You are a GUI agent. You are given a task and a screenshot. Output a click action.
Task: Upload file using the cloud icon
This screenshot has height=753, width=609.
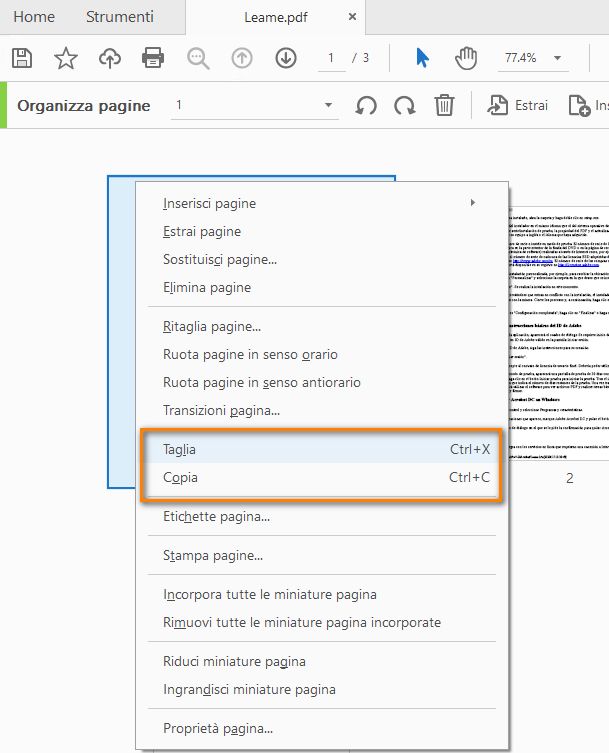(x=110, y=58)
